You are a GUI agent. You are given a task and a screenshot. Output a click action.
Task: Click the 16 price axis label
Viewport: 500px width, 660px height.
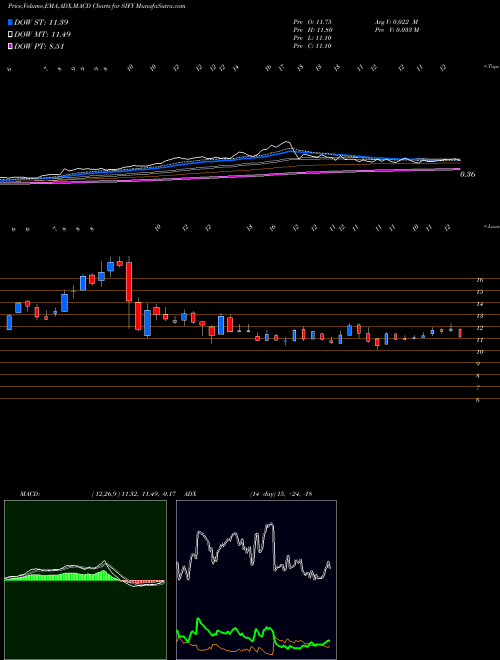pyautogui.click(x=479, y=279)
